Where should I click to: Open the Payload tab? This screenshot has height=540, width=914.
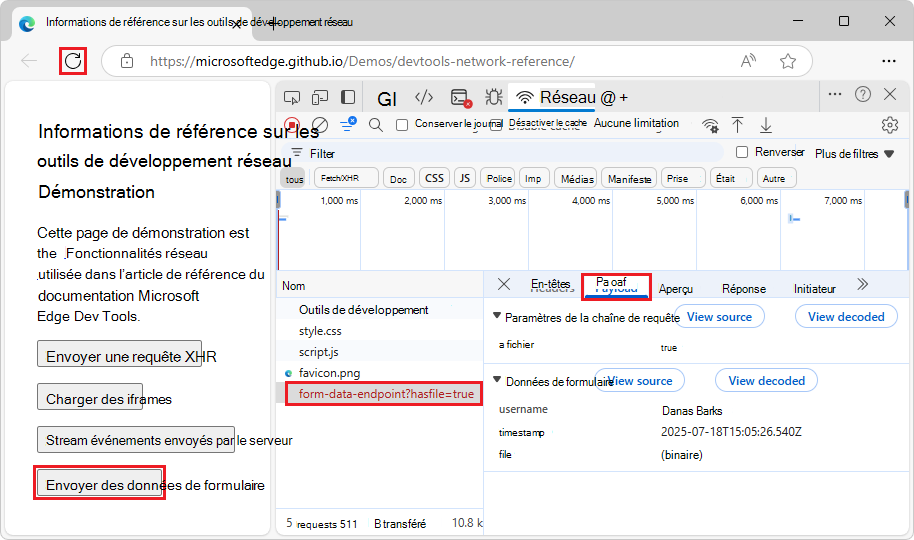coord(617,285)
